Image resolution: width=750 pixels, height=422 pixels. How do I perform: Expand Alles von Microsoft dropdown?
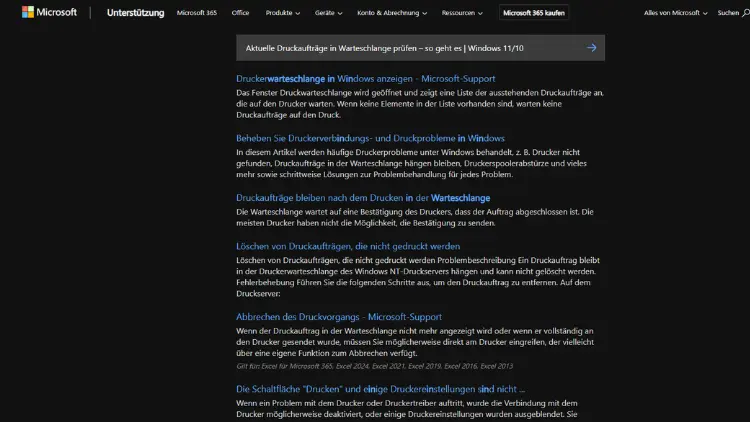[x=675, y=13]
